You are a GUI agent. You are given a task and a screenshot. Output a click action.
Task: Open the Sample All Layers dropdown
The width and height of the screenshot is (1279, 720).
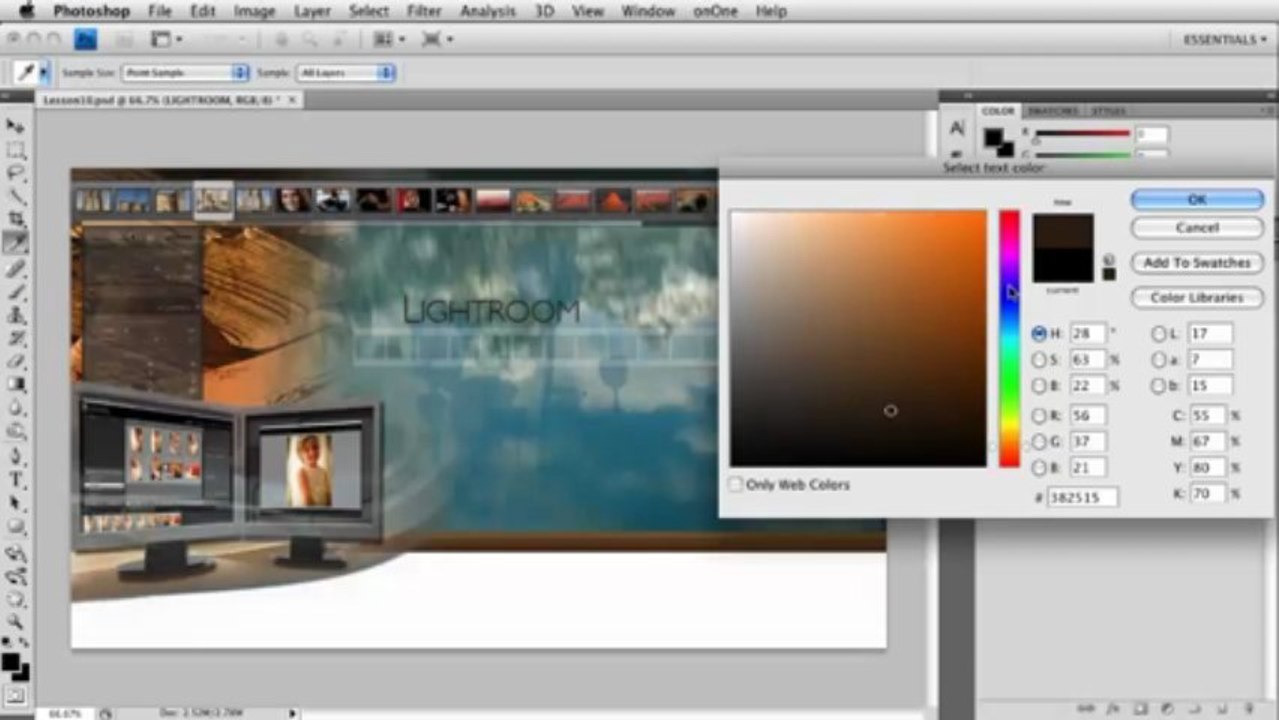[345, 73]
